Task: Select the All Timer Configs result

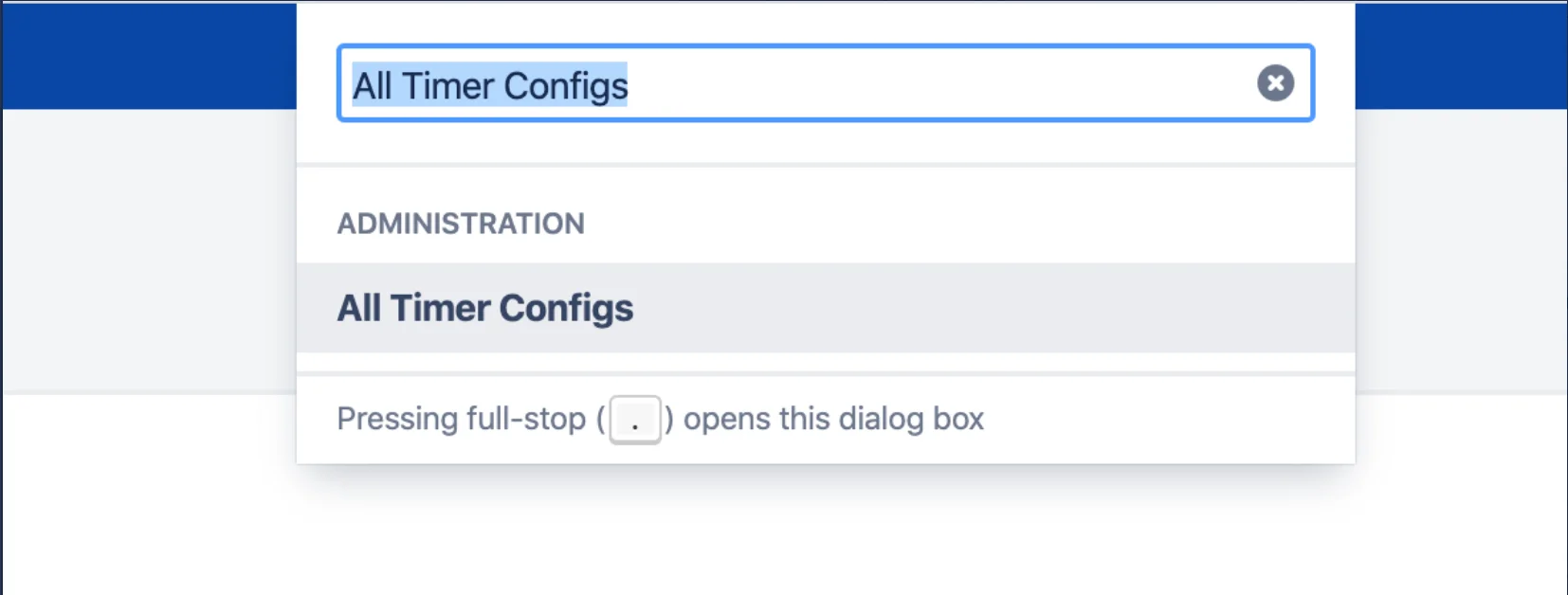Action: pyautogui.click(x=826, y=308)
